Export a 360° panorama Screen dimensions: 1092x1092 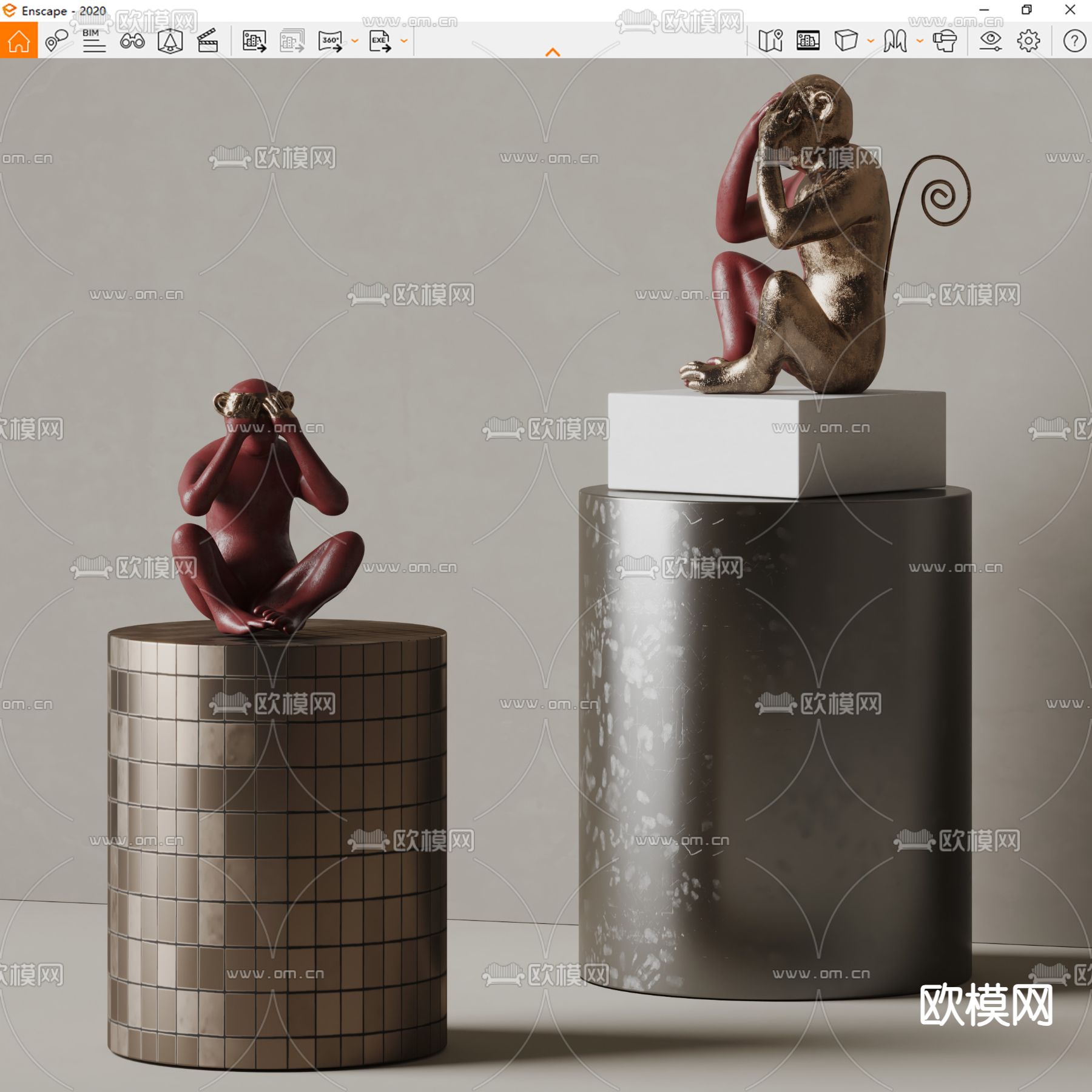point(330,41)
